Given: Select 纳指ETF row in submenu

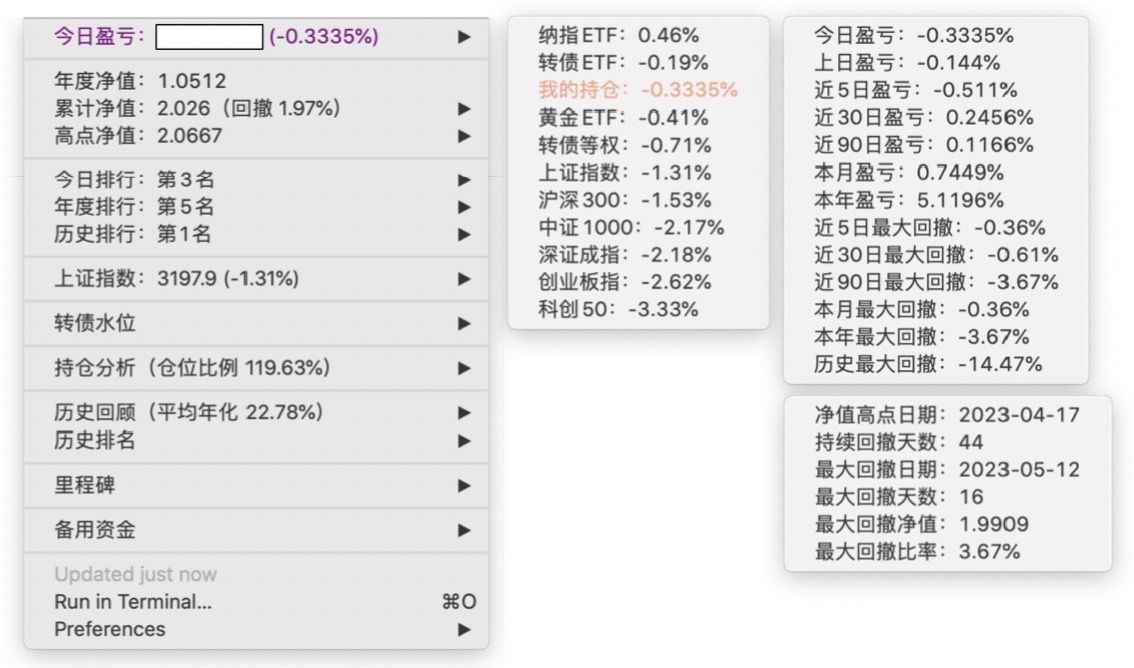Looking at the screenshot, I should click(x=618, y=35).
